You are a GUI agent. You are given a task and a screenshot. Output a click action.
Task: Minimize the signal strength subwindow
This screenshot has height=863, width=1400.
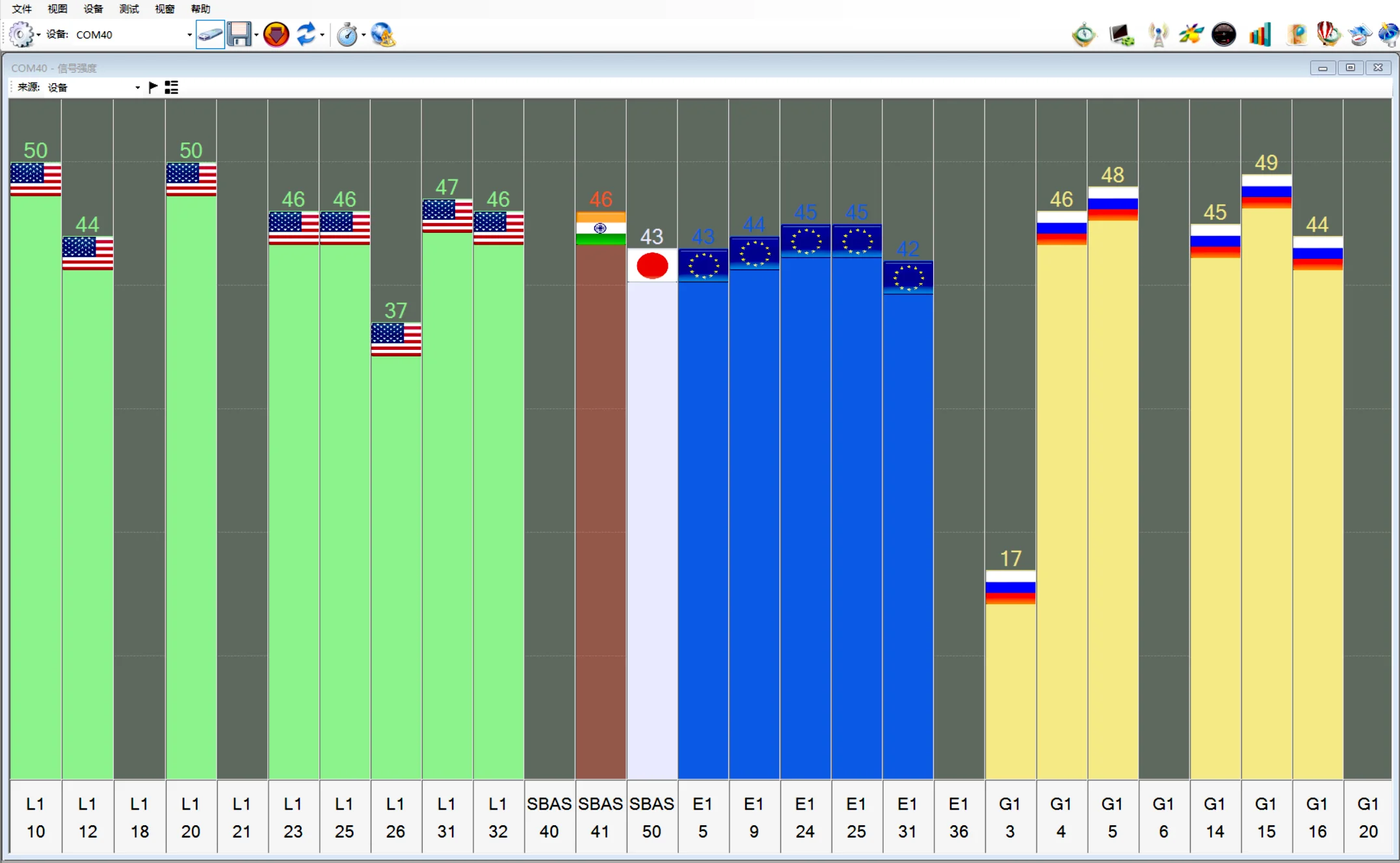1323,68
